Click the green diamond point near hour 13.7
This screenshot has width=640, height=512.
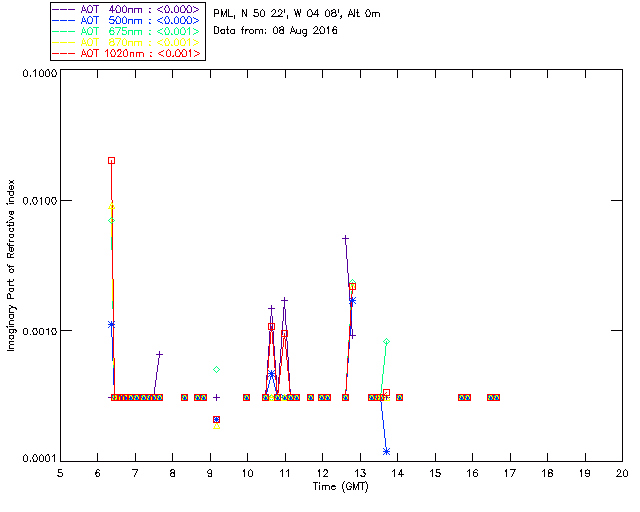pos(387,341)
